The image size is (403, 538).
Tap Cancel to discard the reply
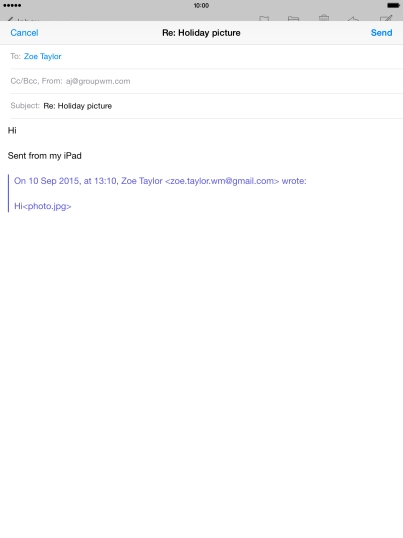24,33
